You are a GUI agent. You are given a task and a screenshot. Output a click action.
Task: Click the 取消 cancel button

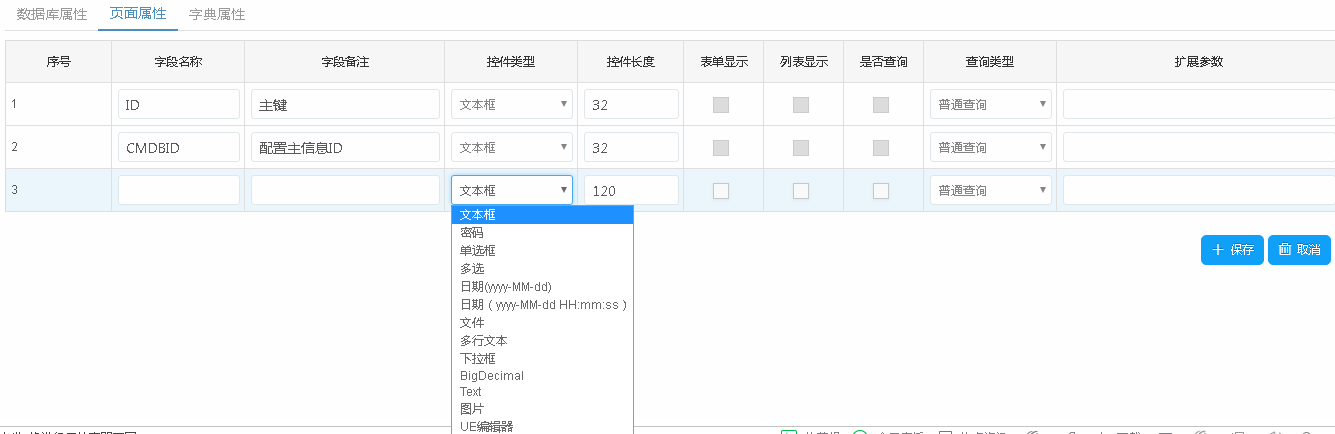point(1299,250)
